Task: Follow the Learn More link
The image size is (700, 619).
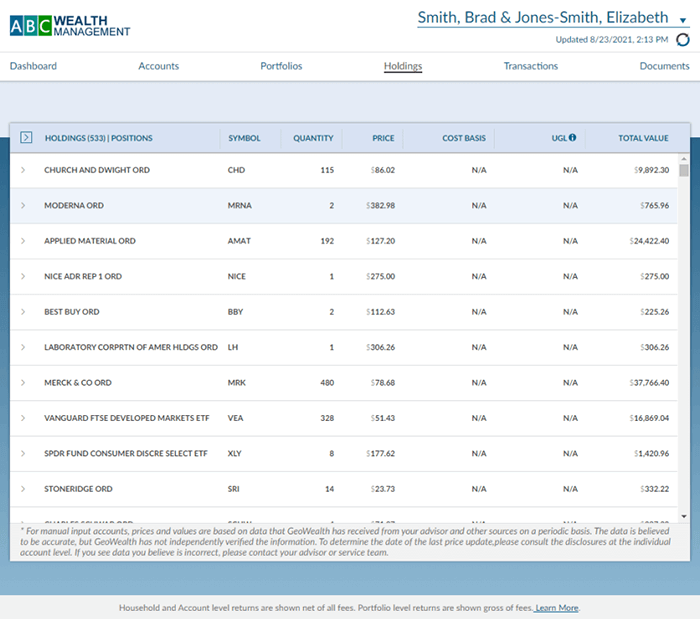Action: coord(557,608)
